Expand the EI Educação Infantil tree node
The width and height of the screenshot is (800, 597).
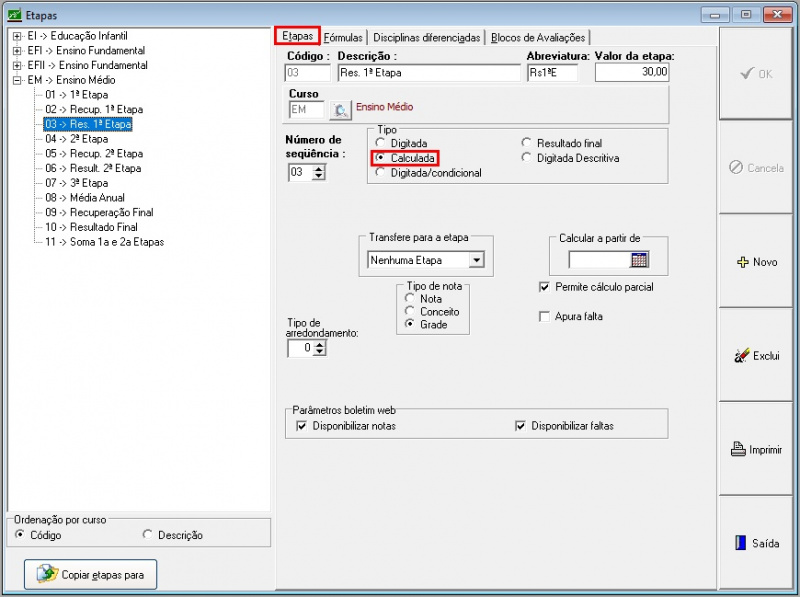(17, 36)
